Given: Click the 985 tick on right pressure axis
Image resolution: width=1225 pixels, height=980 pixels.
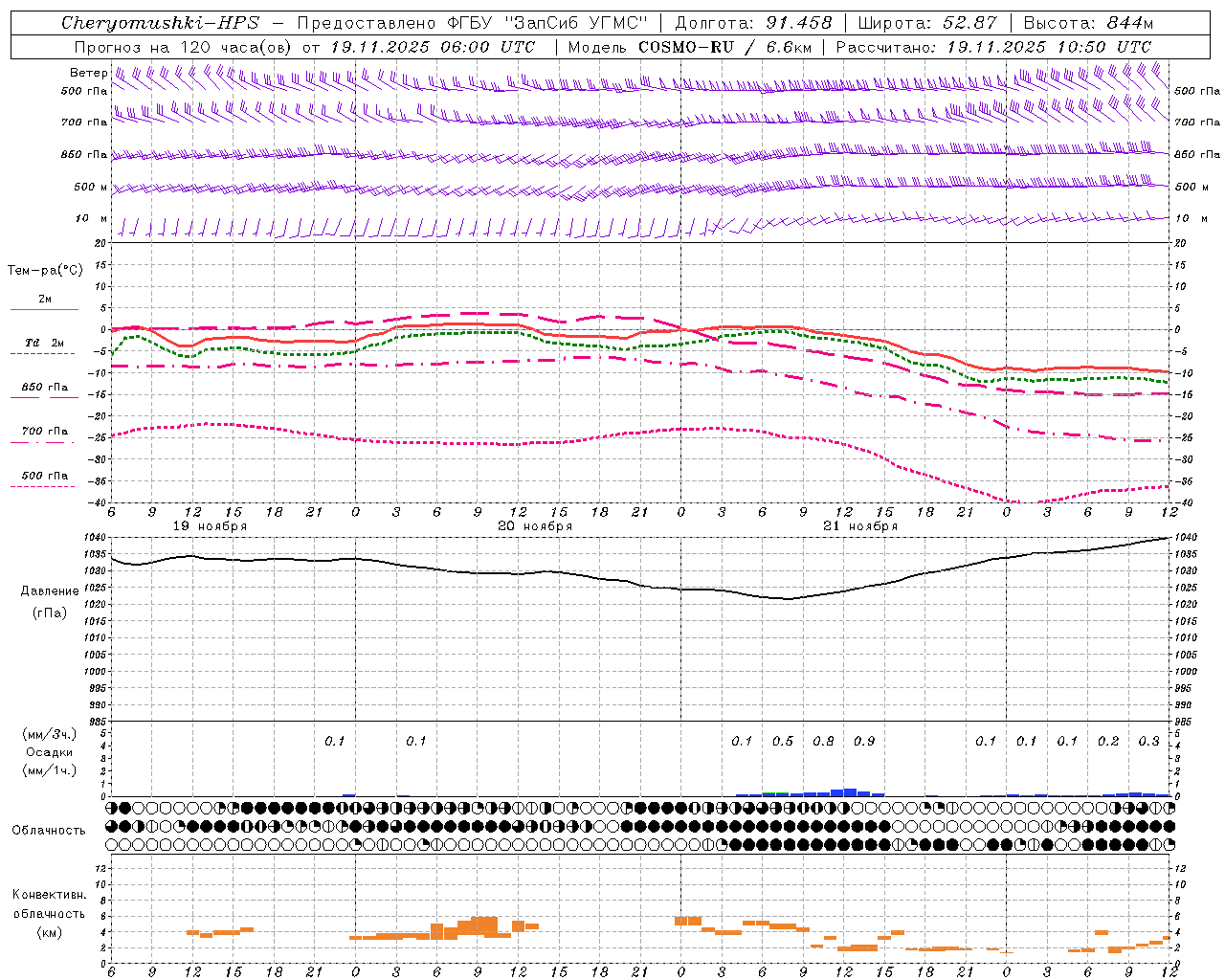Looking at the screenshot, I should [1185, 723].
